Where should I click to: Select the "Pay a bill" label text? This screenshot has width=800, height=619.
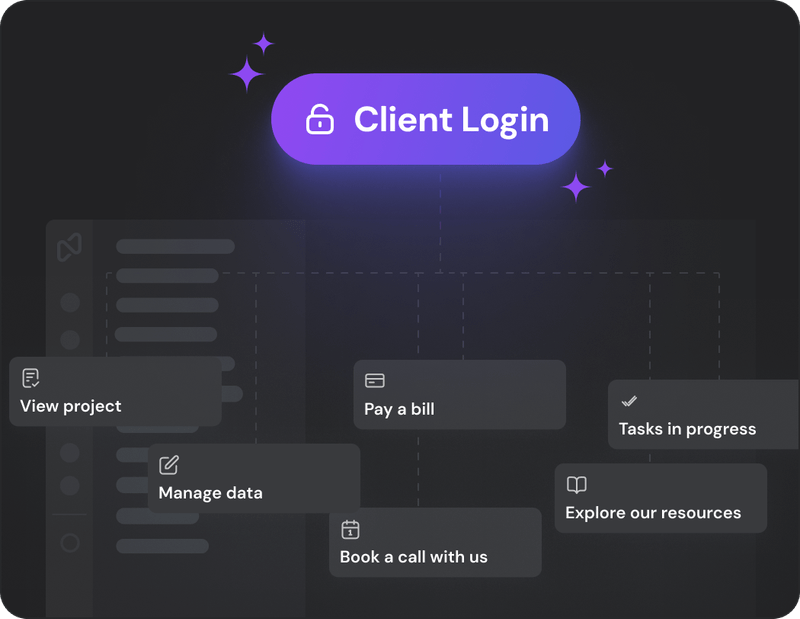coord(399,409)
